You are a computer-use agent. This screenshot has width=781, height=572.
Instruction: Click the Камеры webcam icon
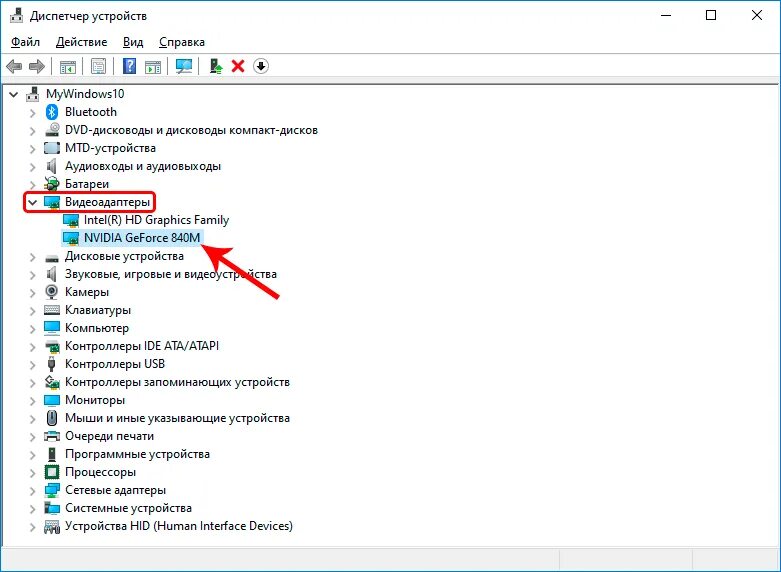click(51, 292)
